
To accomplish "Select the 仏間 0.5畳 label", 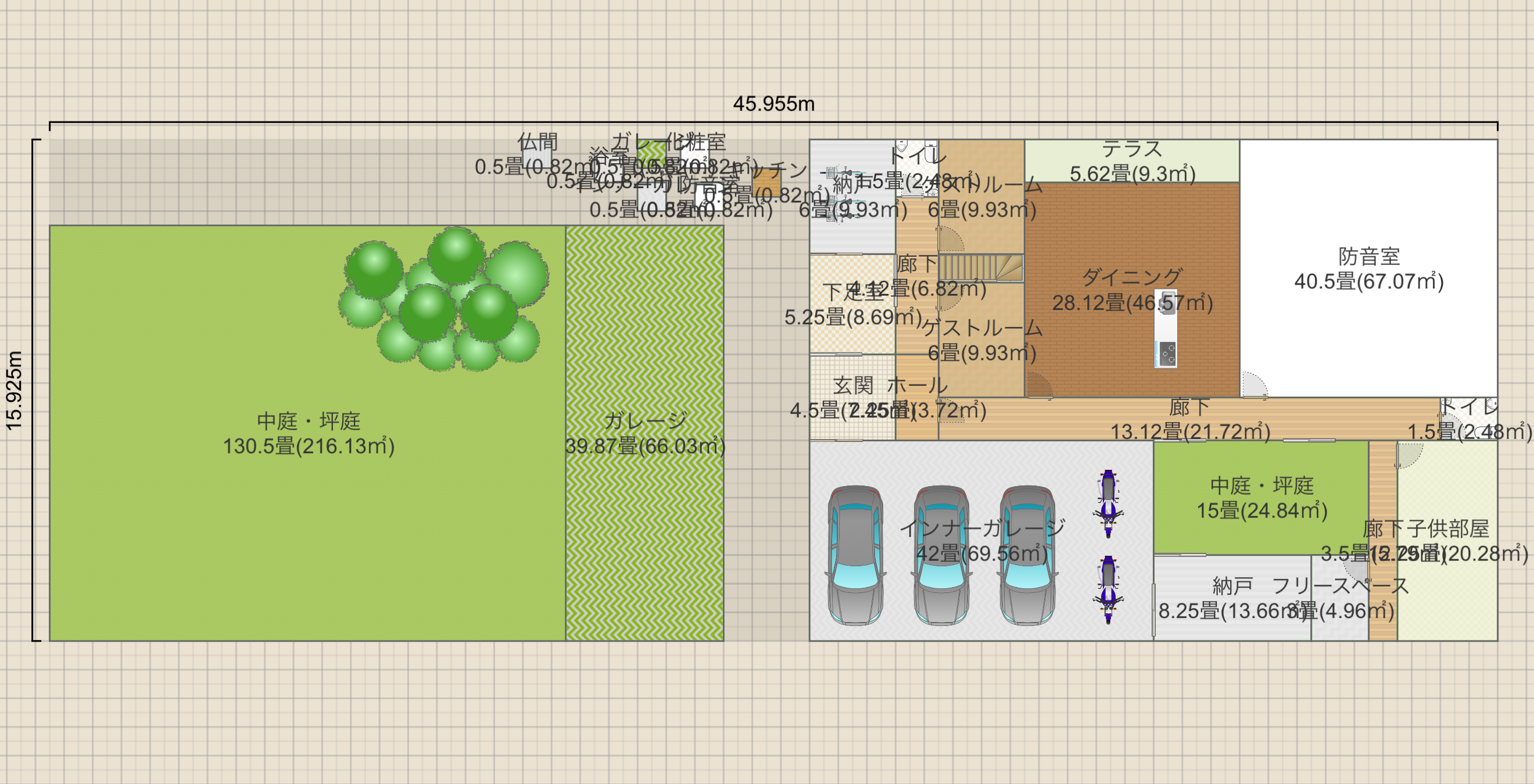I will (x=537, y=154).
